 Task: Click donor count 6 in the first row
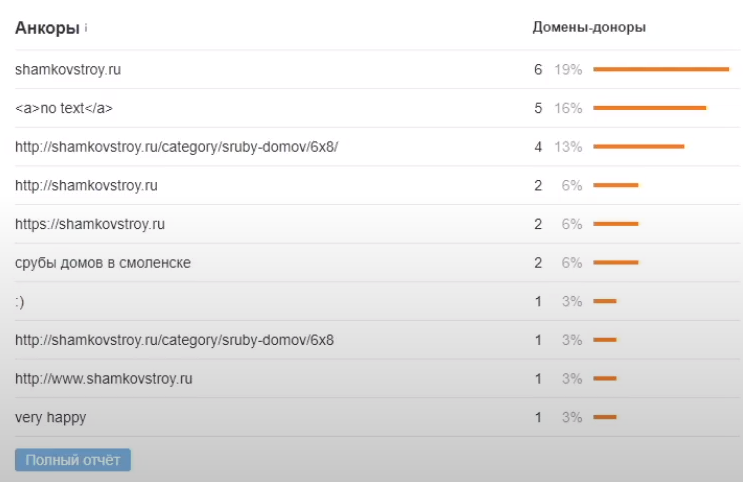coord(538,70)
